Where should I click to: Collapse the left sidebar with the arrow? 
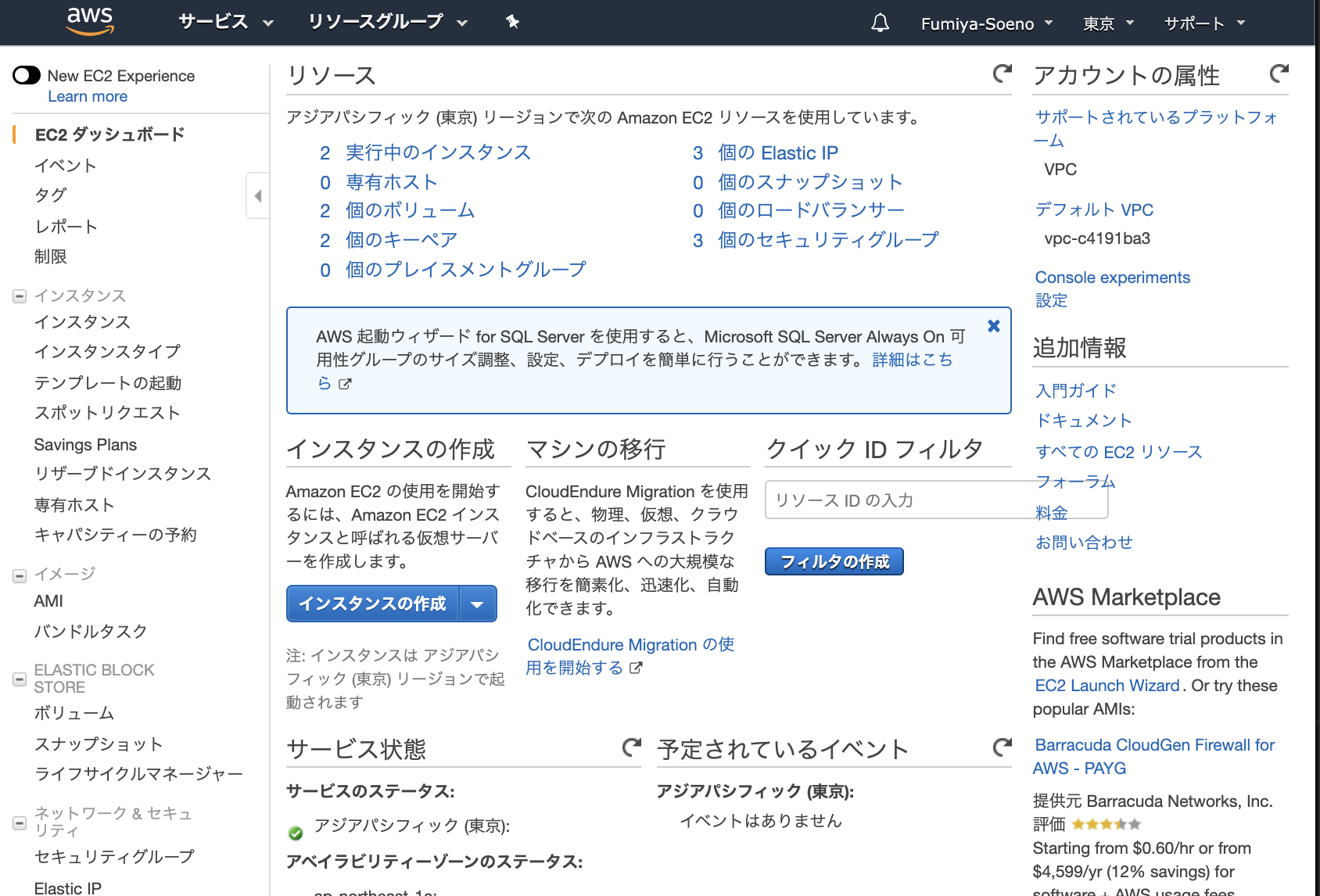(x=258, y=195)
